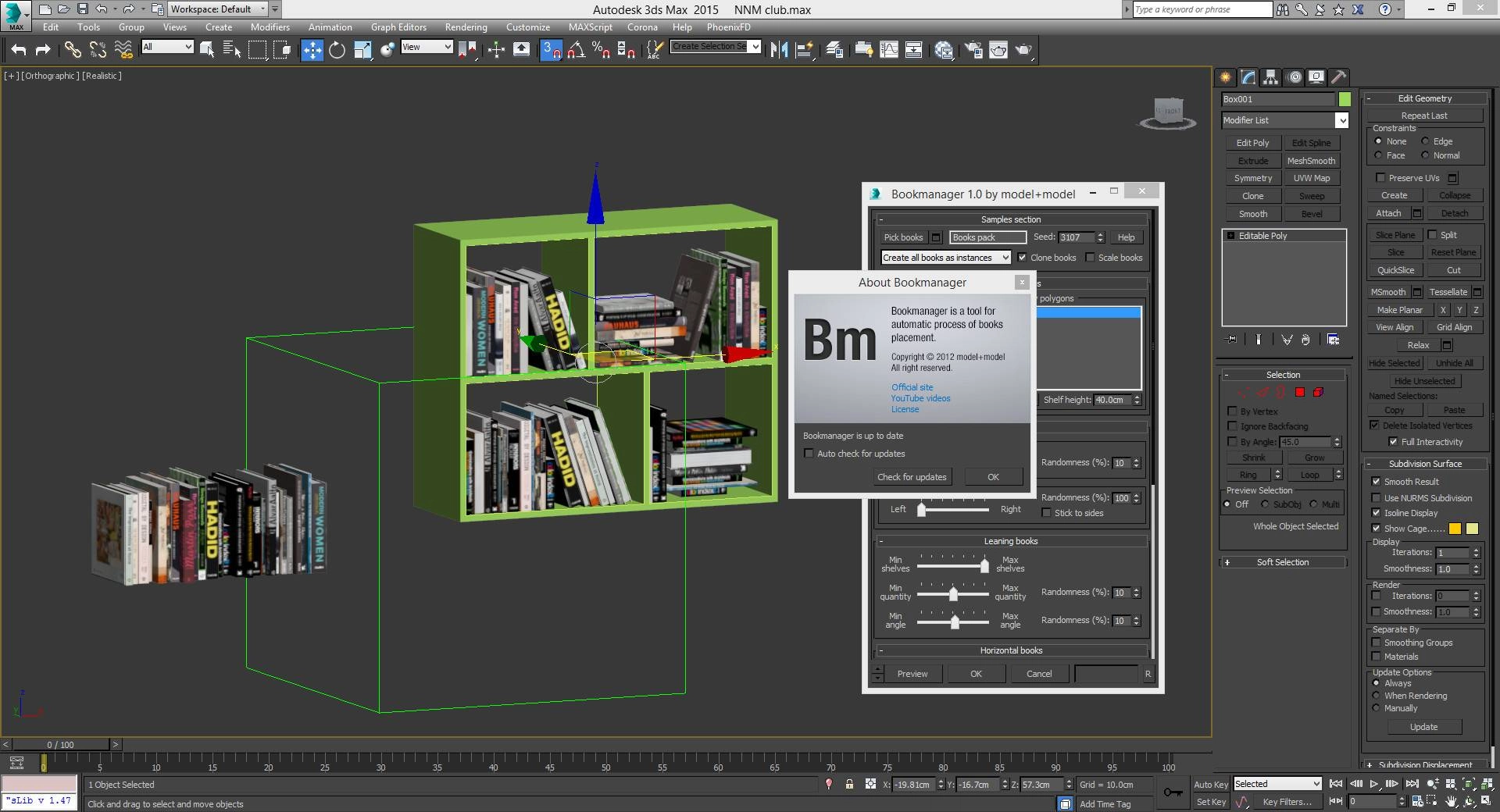Toggle the Angle Snap button
1500x812 pixels.
[577, 50]
